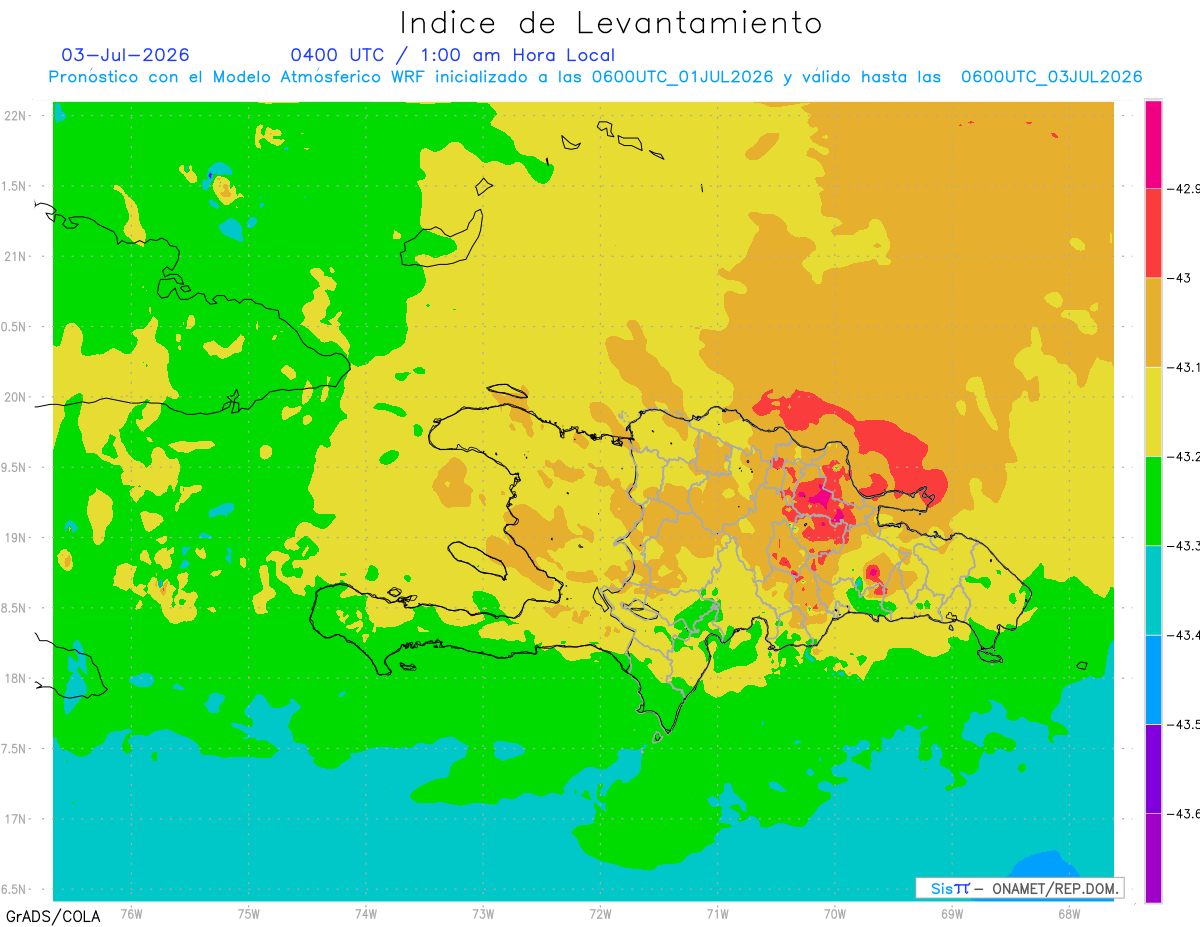Click the '72W' longitude label
The height and width of the screenshot is (927, 1200).
[x=600, y=913]
